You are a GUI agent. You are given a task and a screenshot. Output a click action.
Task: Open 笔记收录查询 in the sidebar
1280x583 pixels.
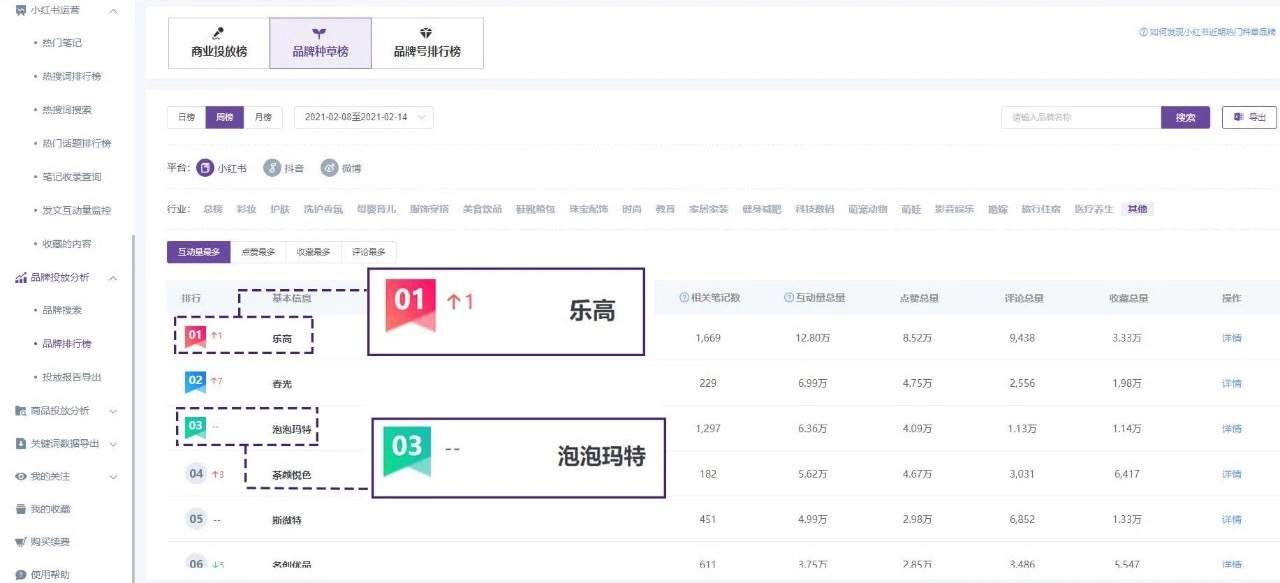[x=72, y=176]
